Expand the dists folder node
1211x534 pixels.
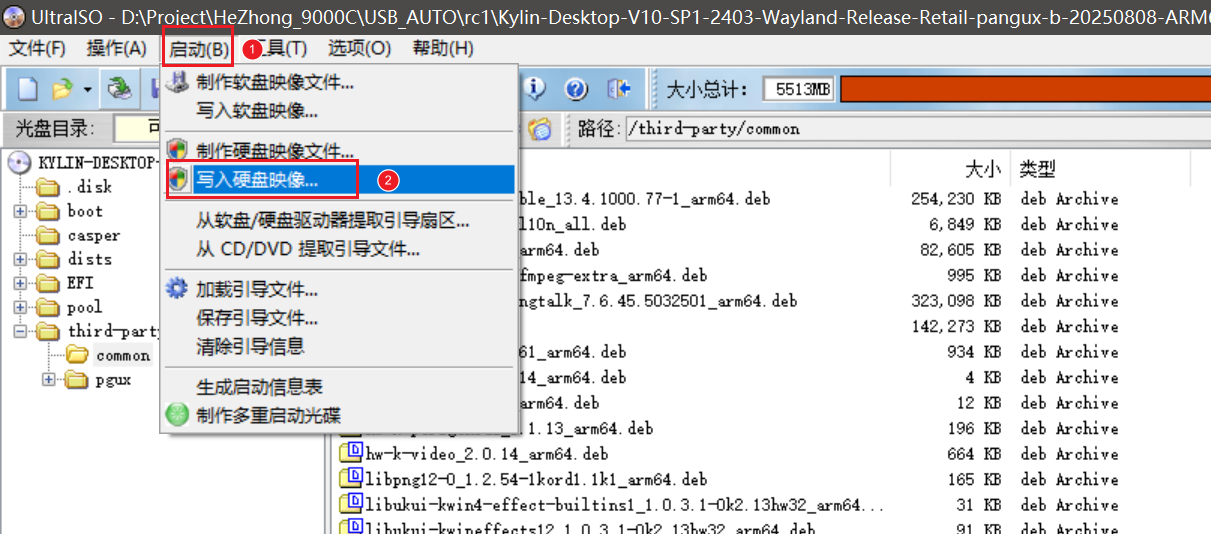(20, 259)
